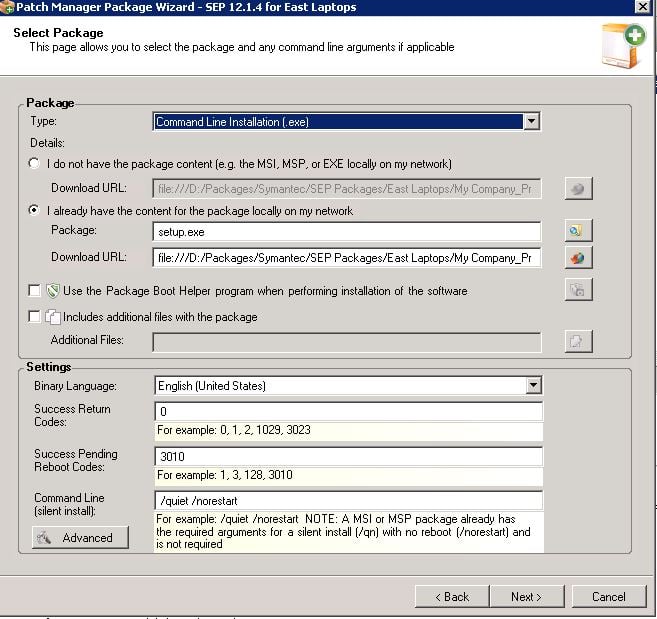Image resolution: width=657 pixels, height=619 pixels.
Task: Click the Command Line silent install field
Action: pos(348,501)
